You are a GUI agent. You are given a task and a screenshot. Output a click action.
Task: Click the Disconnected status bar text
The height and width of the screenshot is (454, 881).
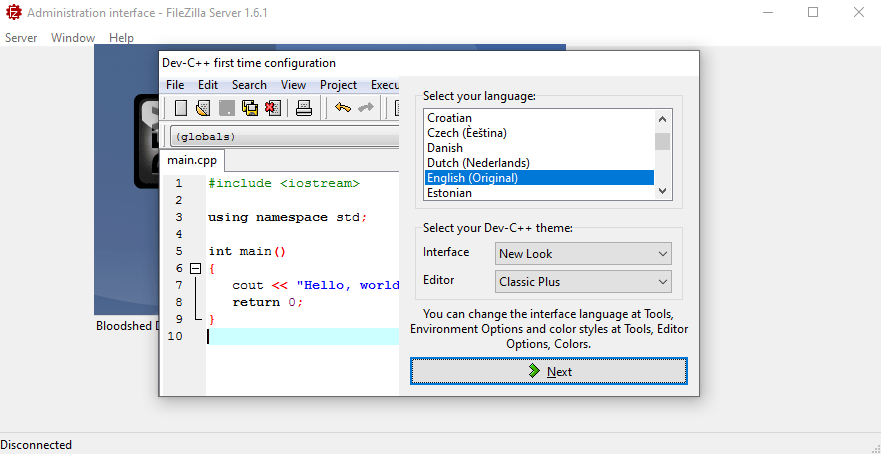click(37, 445)
